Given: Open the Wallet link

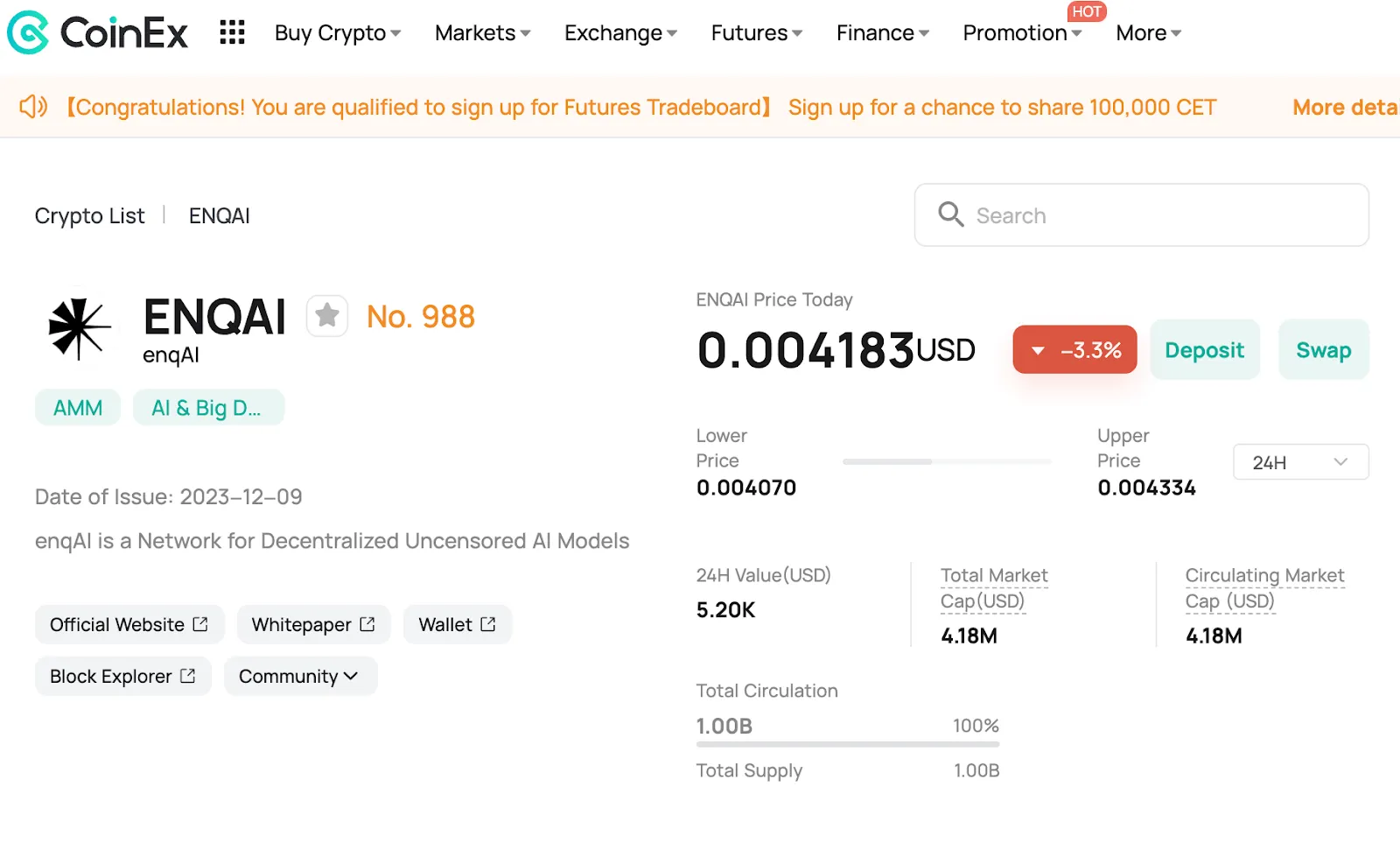Looking at the screenshot, I should [x=457, y=624].
